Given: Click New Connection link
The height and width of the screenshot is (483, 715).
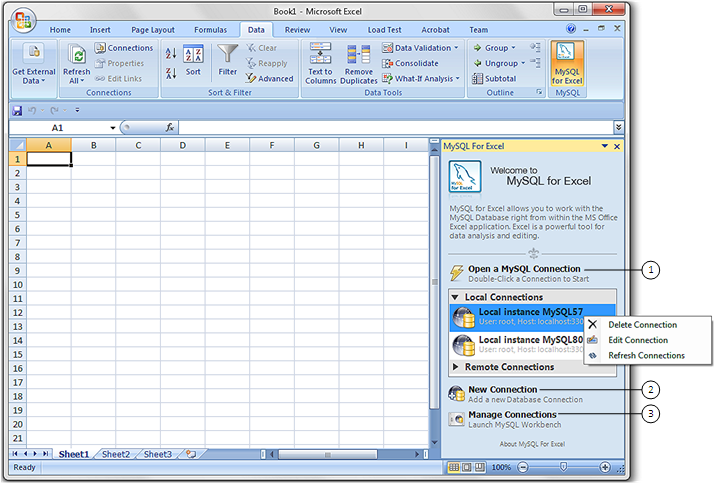Looking at the screenshot, I should coord(503,390).
